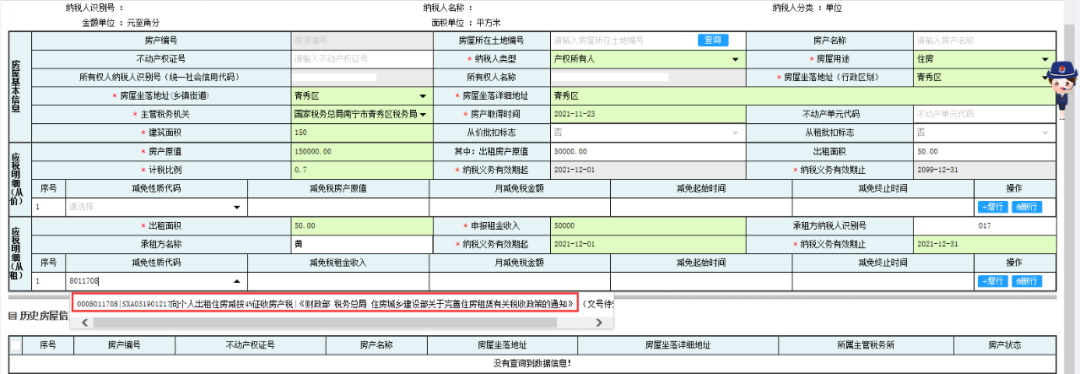Screen dimensions: 1080x374
Task: Click the 纳税人分类：单位 text
Action: (807, 8)
